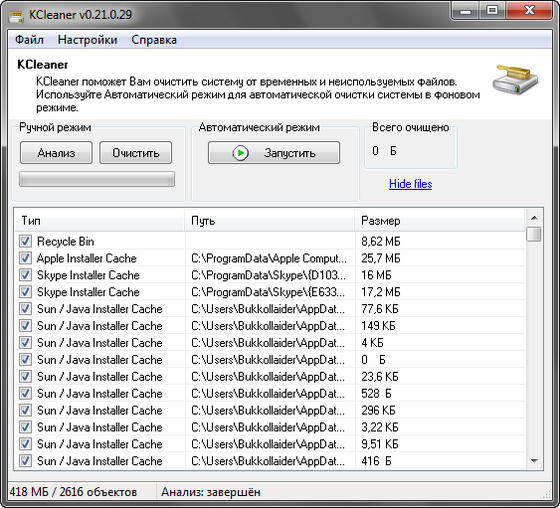Select the Apple Installer Cache entry
Viewport: 560px width, 508px height.
click(x=87, y=258)
